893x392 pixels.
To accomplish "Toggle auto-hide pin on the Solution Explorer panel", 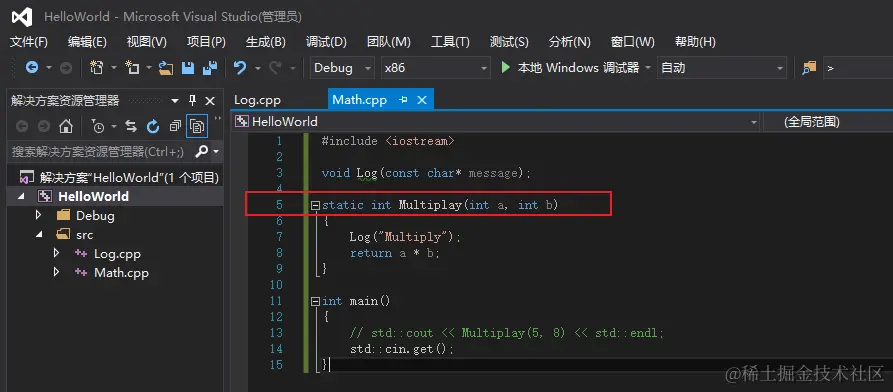I will [192, 101].
